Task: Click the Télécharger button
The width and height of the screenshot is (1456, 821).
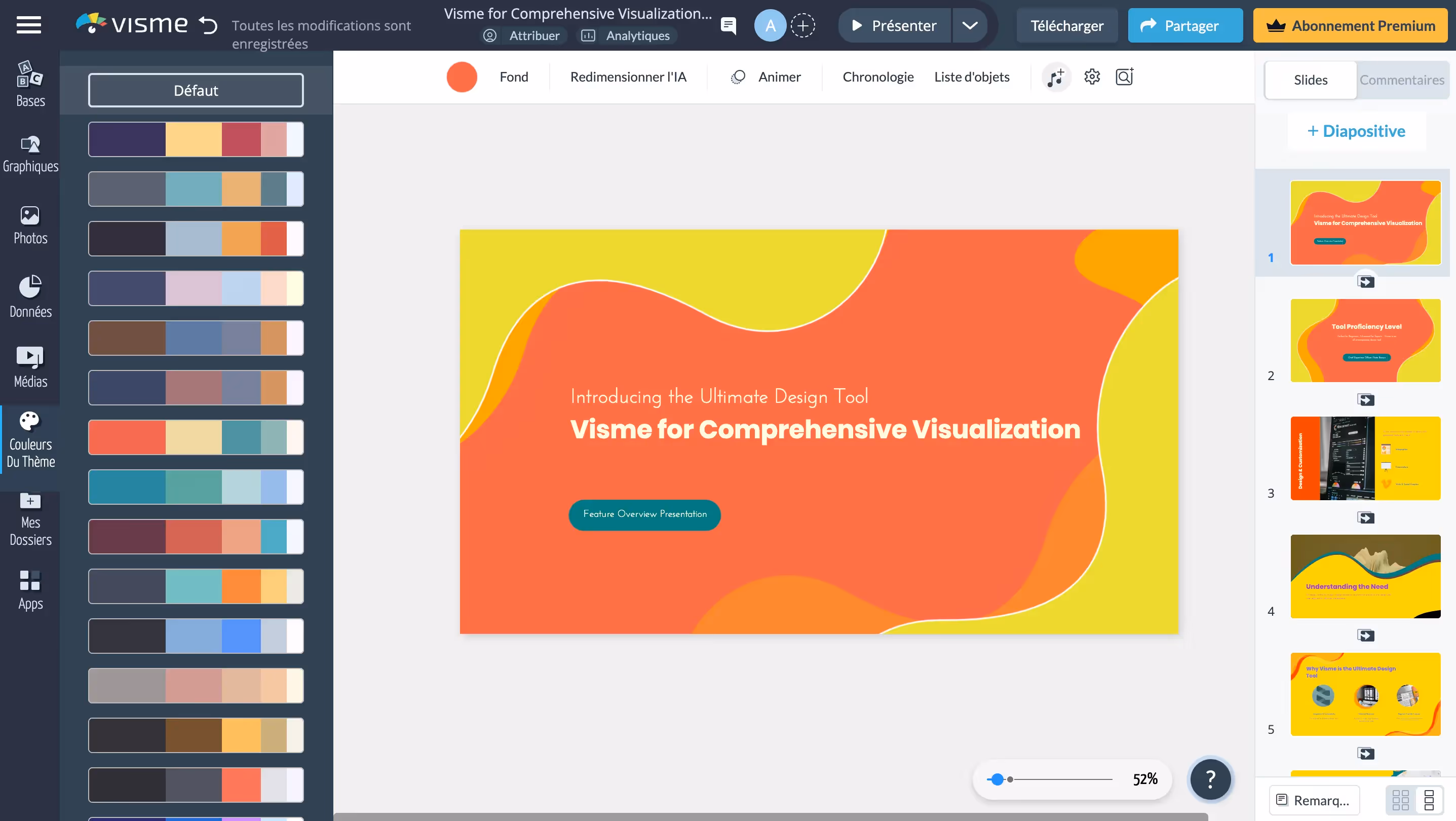Action: tap(1066, 25)
